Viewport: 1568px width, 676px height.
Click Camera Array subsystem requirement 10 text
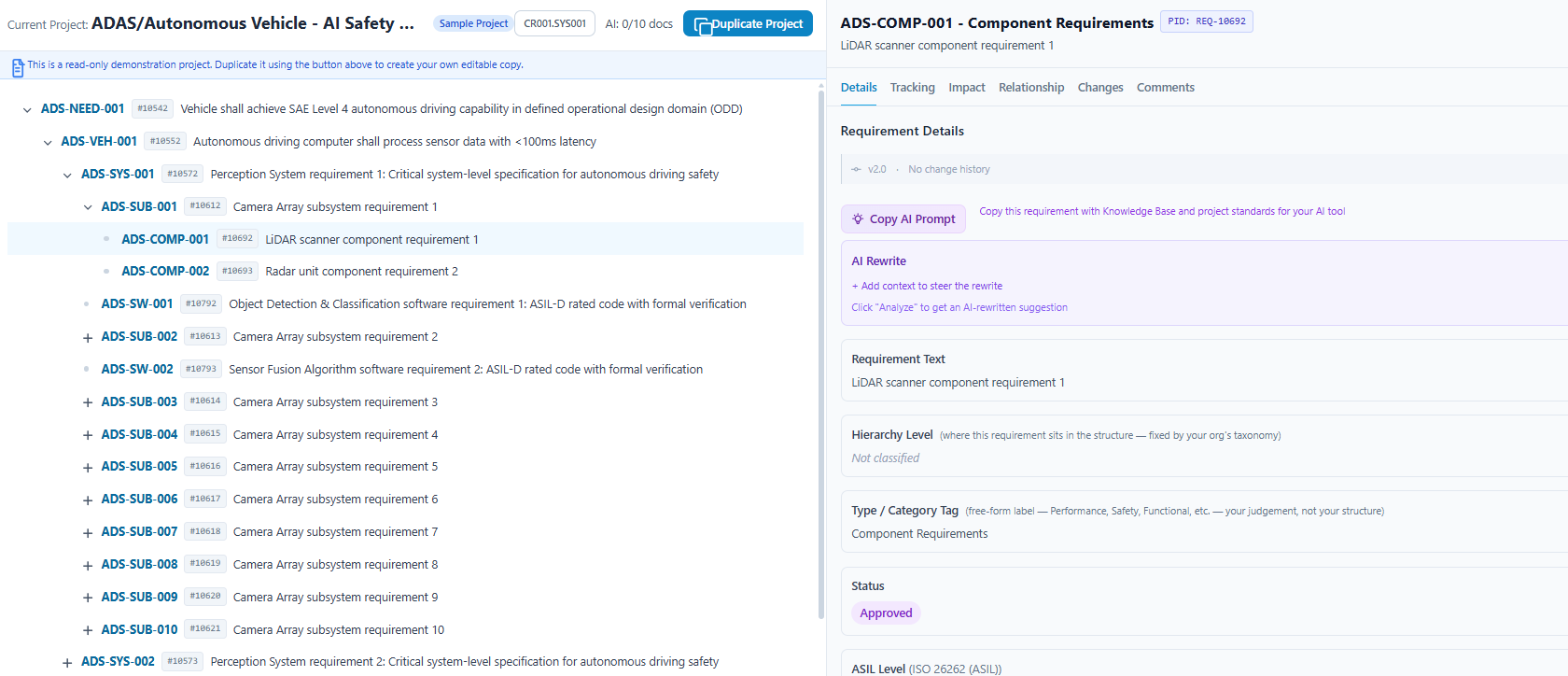click(339, 630)
